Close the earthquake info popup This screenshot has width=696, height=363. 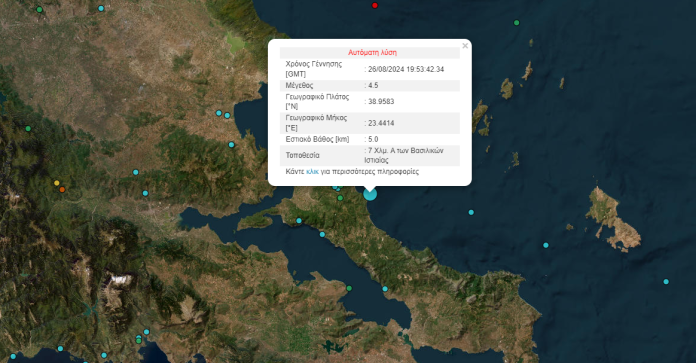point(465,46)
